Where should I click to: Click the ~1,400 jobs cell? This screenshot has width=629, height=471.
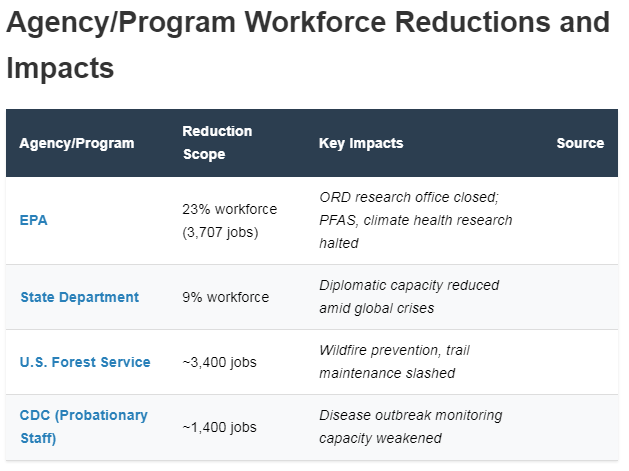coord(219,427)
